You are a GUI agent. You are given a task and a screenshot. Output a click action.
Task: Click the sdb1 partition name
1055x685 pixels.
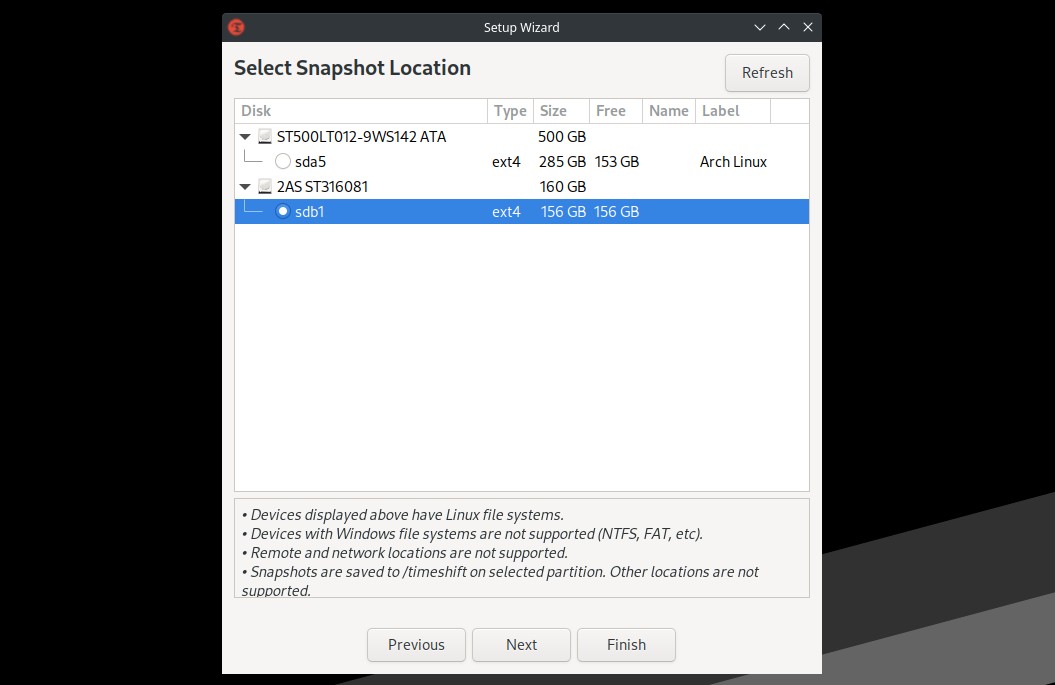pyautogui.click(x=310, y=211)
